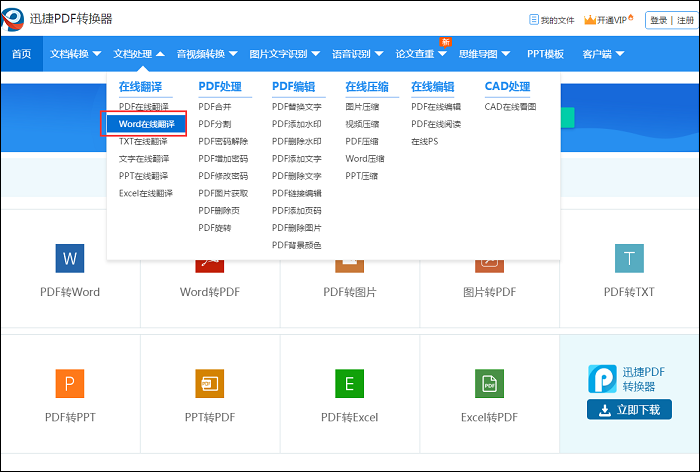
Task: Expand the 思维导图 dropdown menu
Action: pos(484,54)
